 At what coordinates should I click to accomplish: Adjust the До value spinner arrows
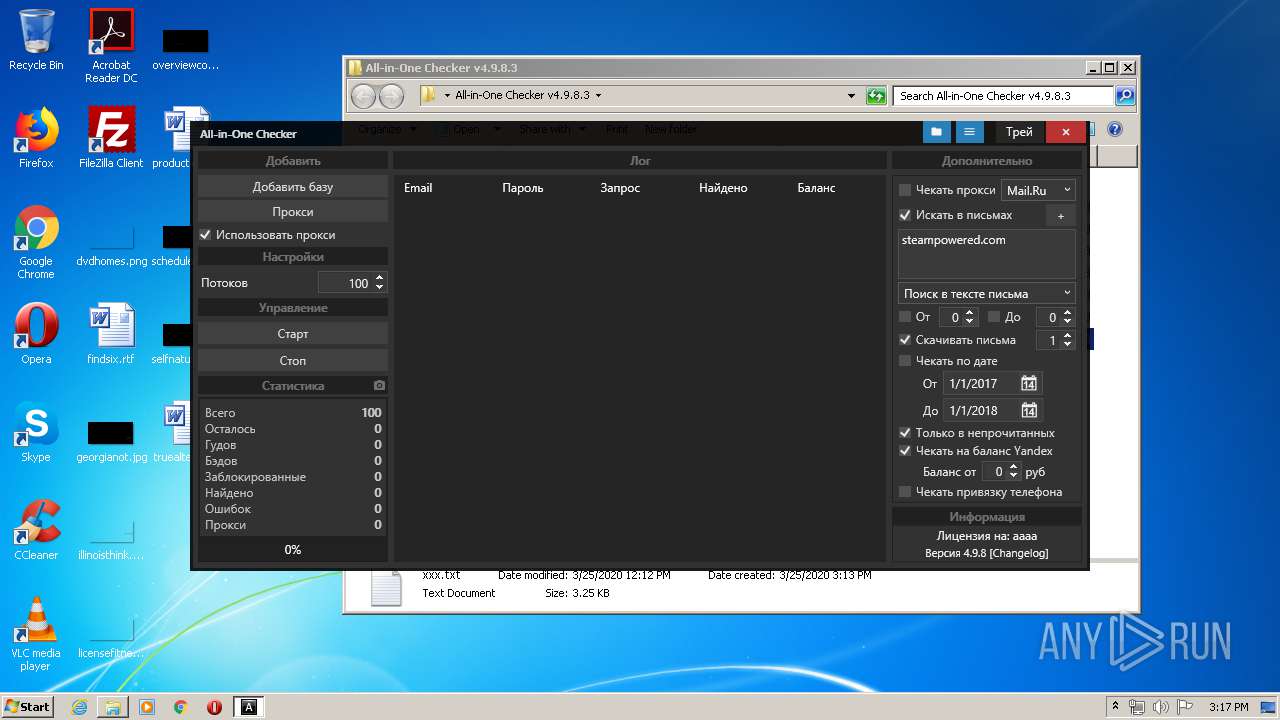click(1067, 317)
